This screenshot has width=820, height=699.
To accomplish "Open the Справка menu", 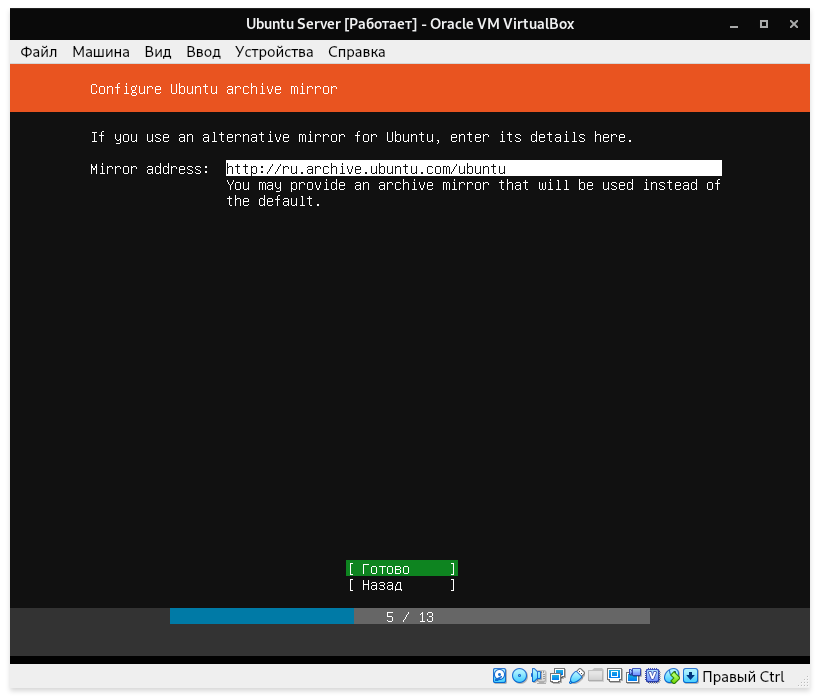I will [356, 52].
